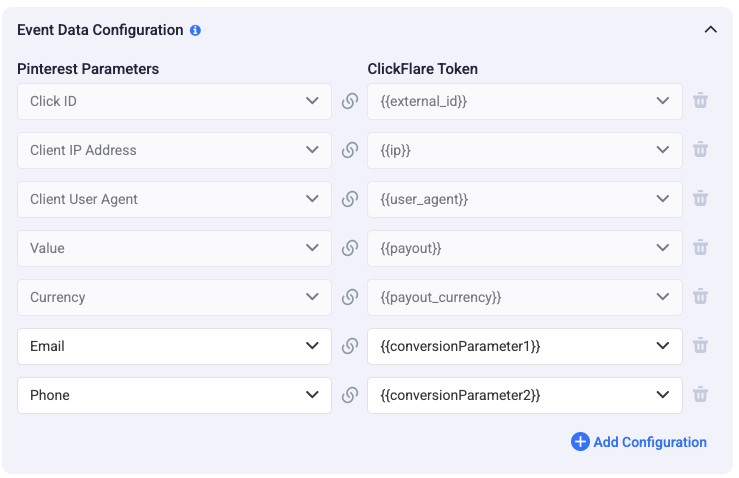The image size is (739, 478).
Task: Open the Click ID parameter dropdown
Action: click(x=174, y=101)
